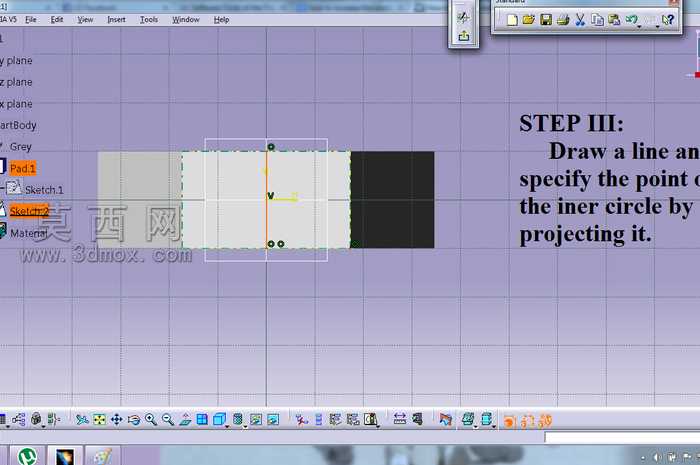Open the Help menu
This screenshot has height=465, width=700.
[221, 20]
